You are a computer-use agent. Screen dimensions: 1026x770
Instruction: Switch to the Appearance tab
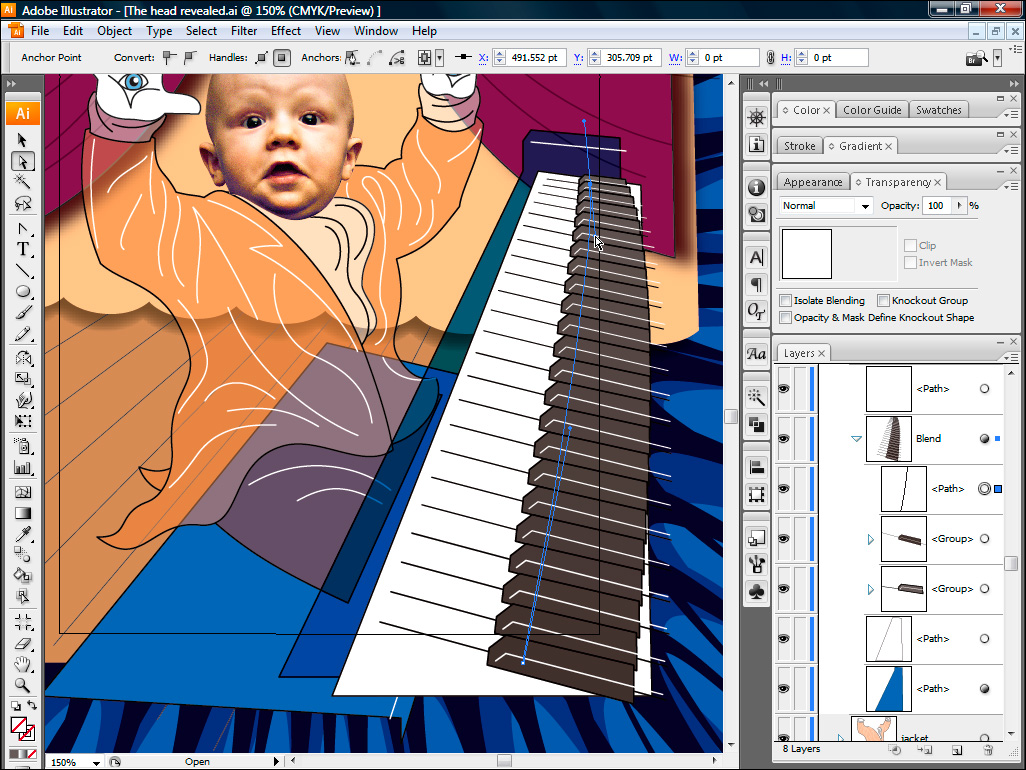[812, 182]
